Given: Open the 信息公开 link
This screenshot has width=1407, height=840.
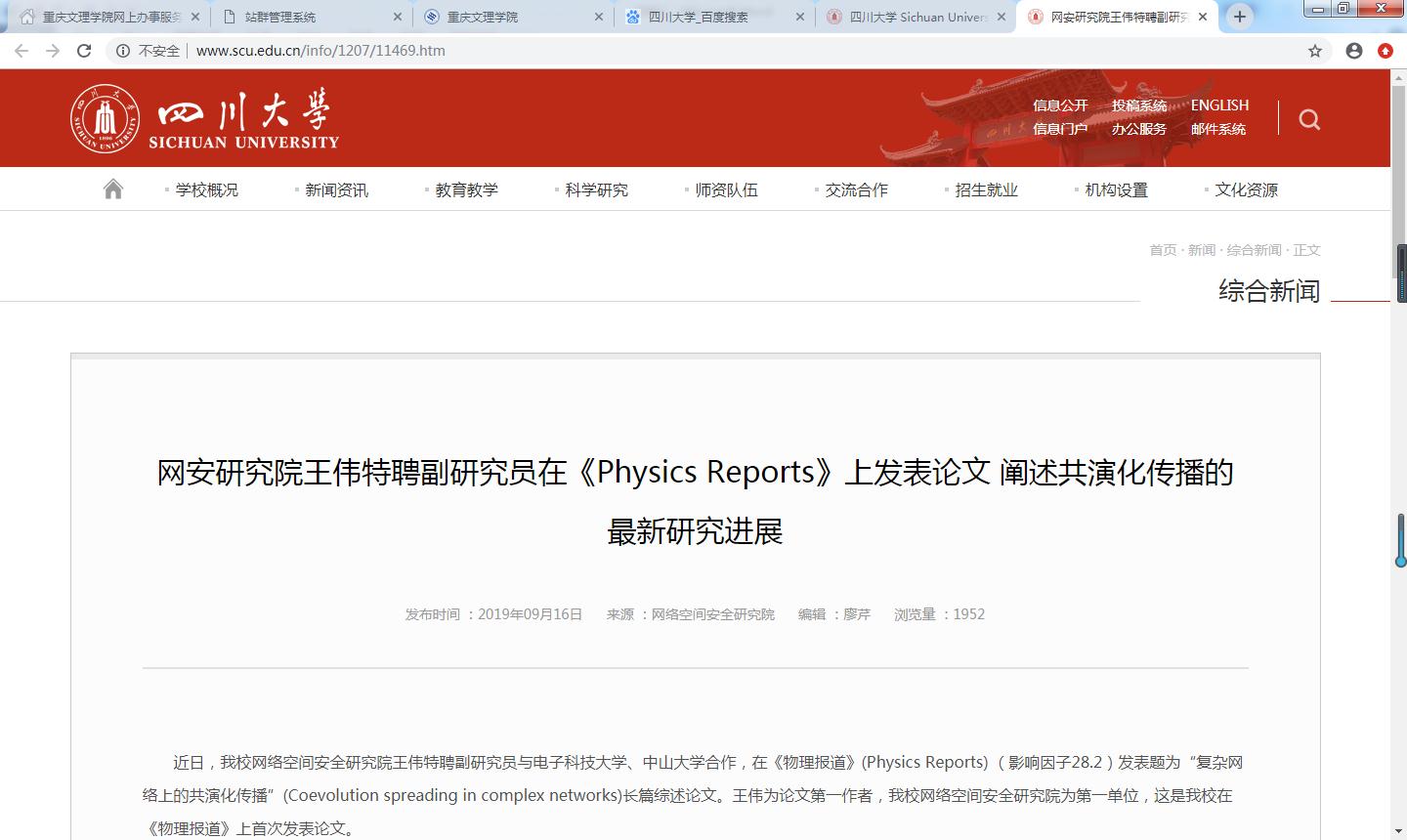Looking at the screenshot, I should pyautogui.click(x=1060, y=105).
